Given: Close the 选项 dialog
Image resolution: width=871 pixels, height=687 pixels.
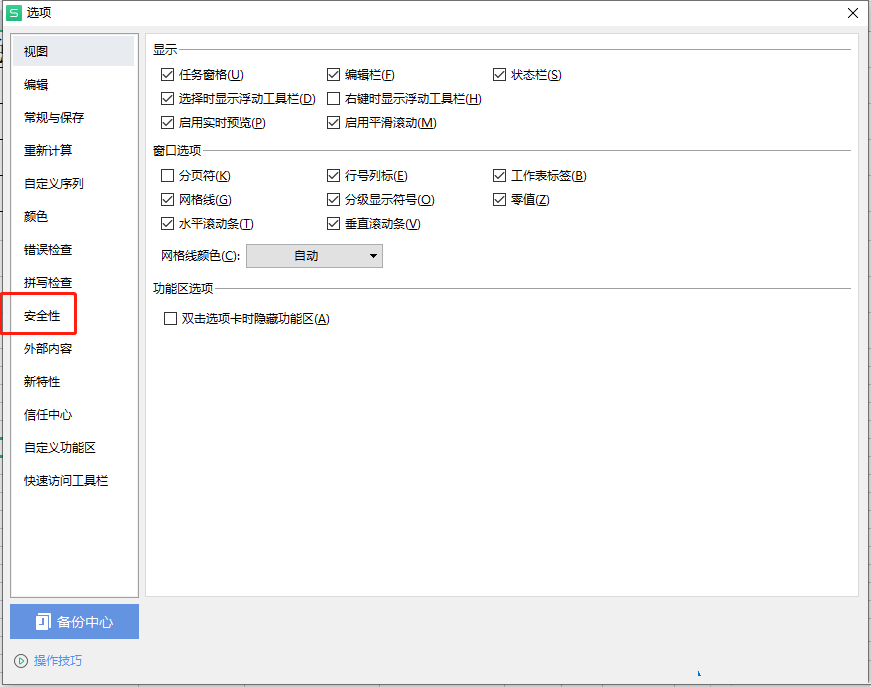Looking at the screenshot, I should point(853,13).
